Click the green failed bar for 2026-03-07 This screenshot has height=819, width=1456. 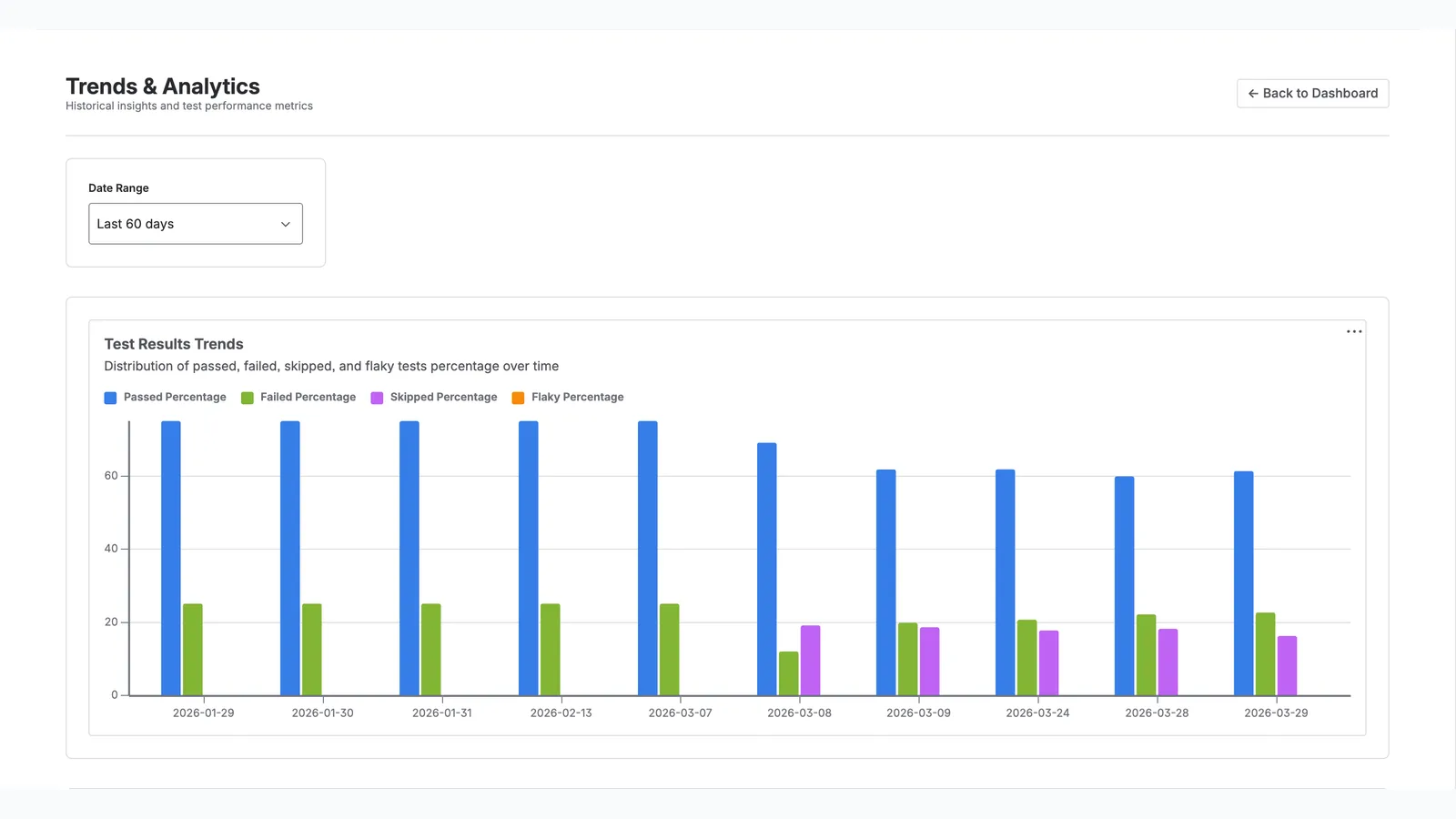tap(670, 650)
